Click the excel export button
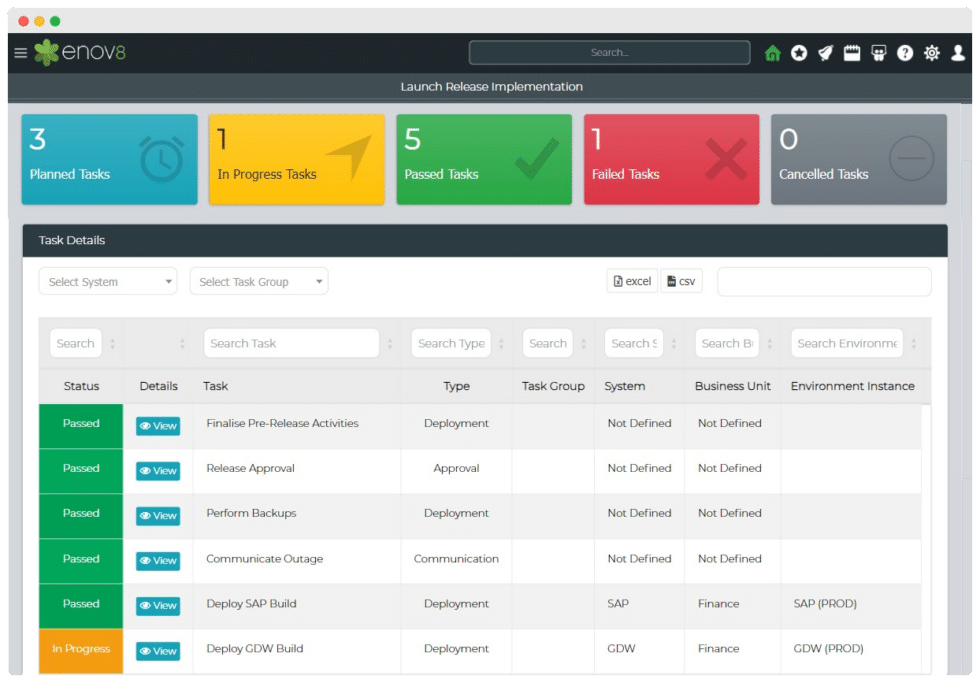980x683 pixels. pyautogui.click(x=631, y=281)
